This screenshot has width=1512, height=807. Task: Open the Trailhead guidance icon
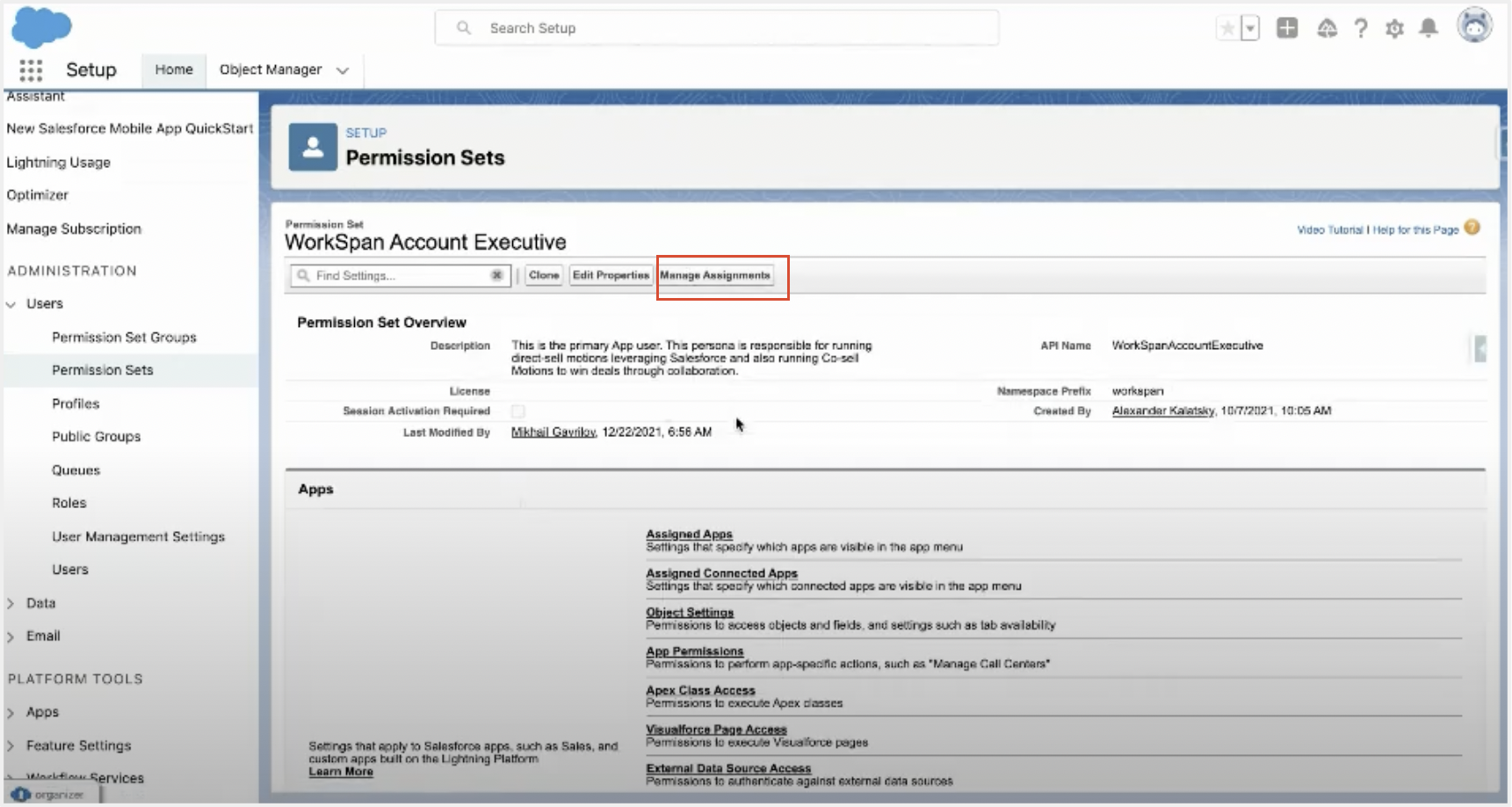point(1327,29)
